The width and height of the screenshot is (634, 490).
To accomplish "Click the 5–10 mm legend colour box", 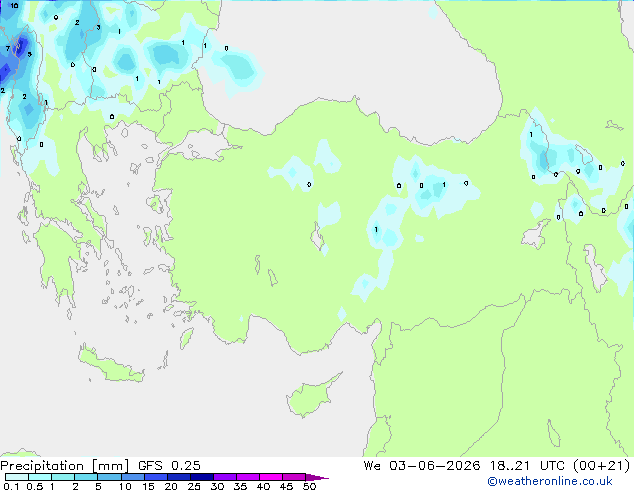I will [x=109, y=477].
